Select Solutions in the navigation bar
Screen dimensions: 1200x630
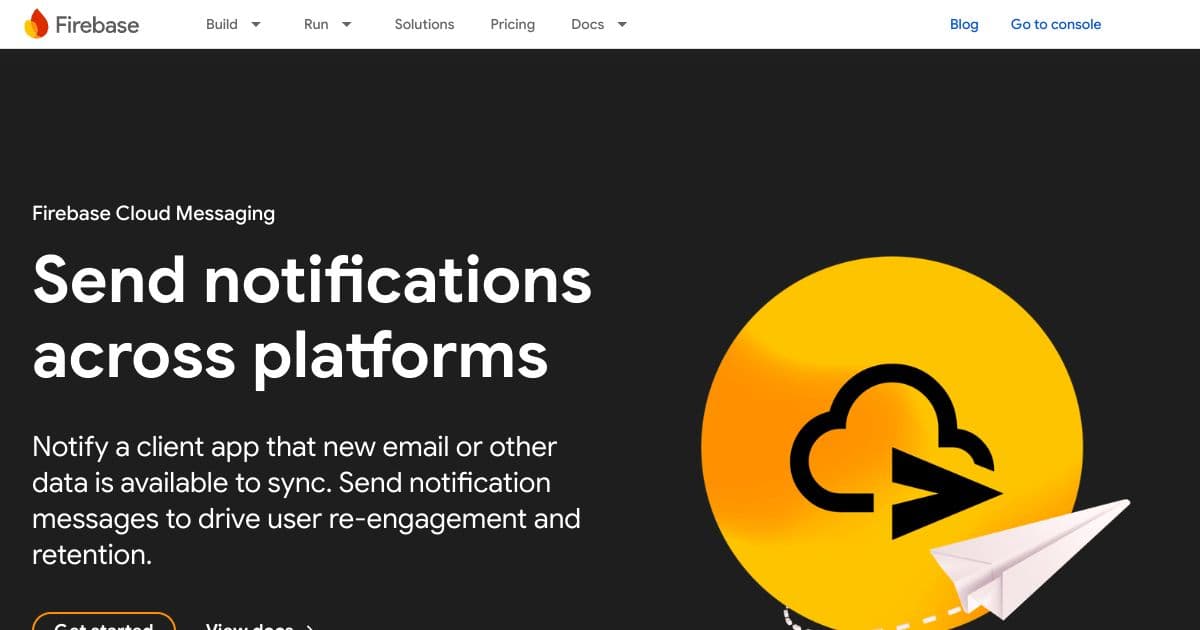point(424,24)
